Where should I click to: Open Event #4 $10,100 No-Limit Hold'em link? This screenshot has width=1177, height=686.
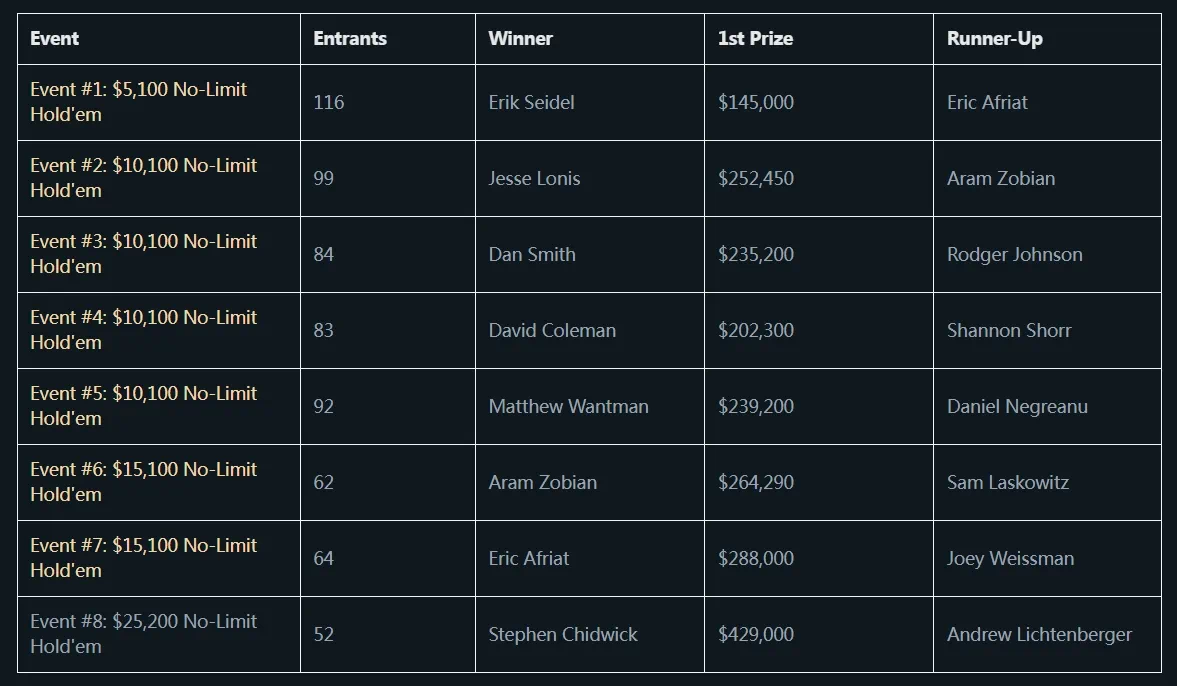(143, 318)
